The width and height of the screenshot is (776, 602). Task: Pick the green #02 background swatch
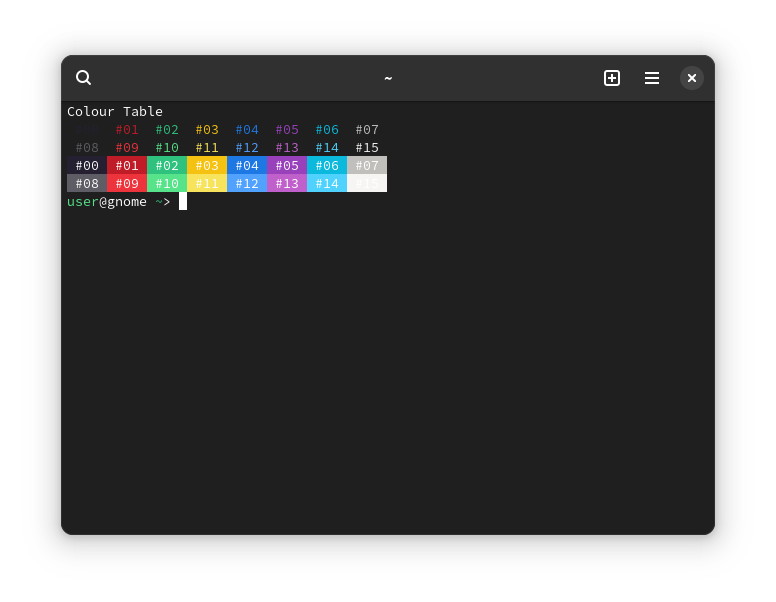[x=167, y=165]
